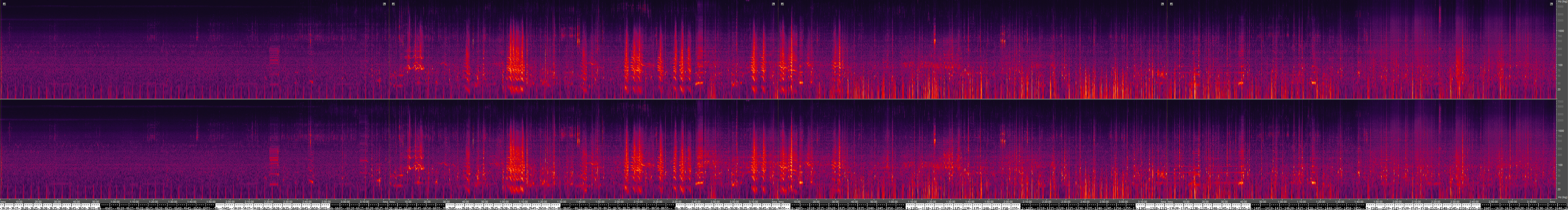Image resolution: width=1568 pixels, height=210 pixels.
Task: Click the third clip's fade-out handle
Action: [x=1162, y=4]
